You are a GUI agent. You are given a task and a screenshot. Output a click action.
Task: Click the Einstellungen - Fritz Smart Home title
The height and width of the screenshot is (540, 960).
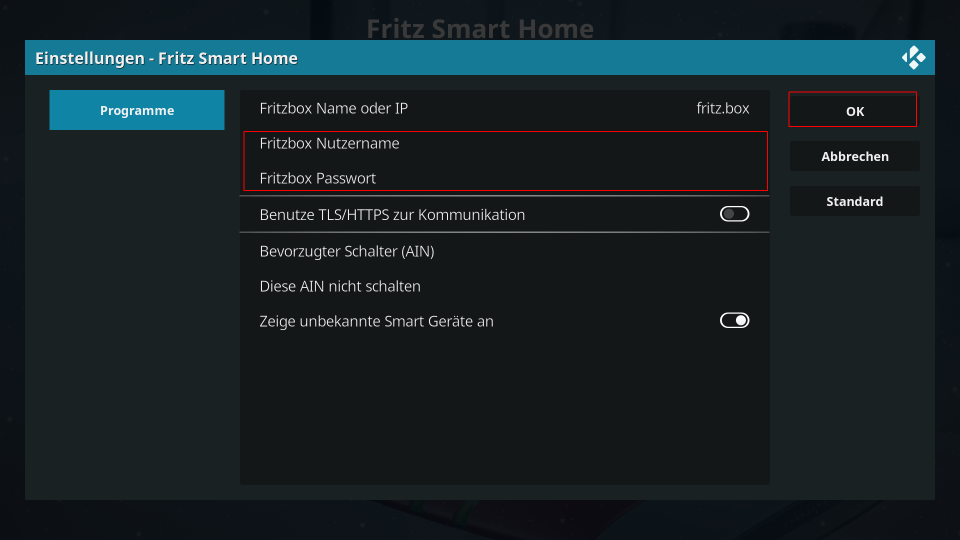pos(167,58)
